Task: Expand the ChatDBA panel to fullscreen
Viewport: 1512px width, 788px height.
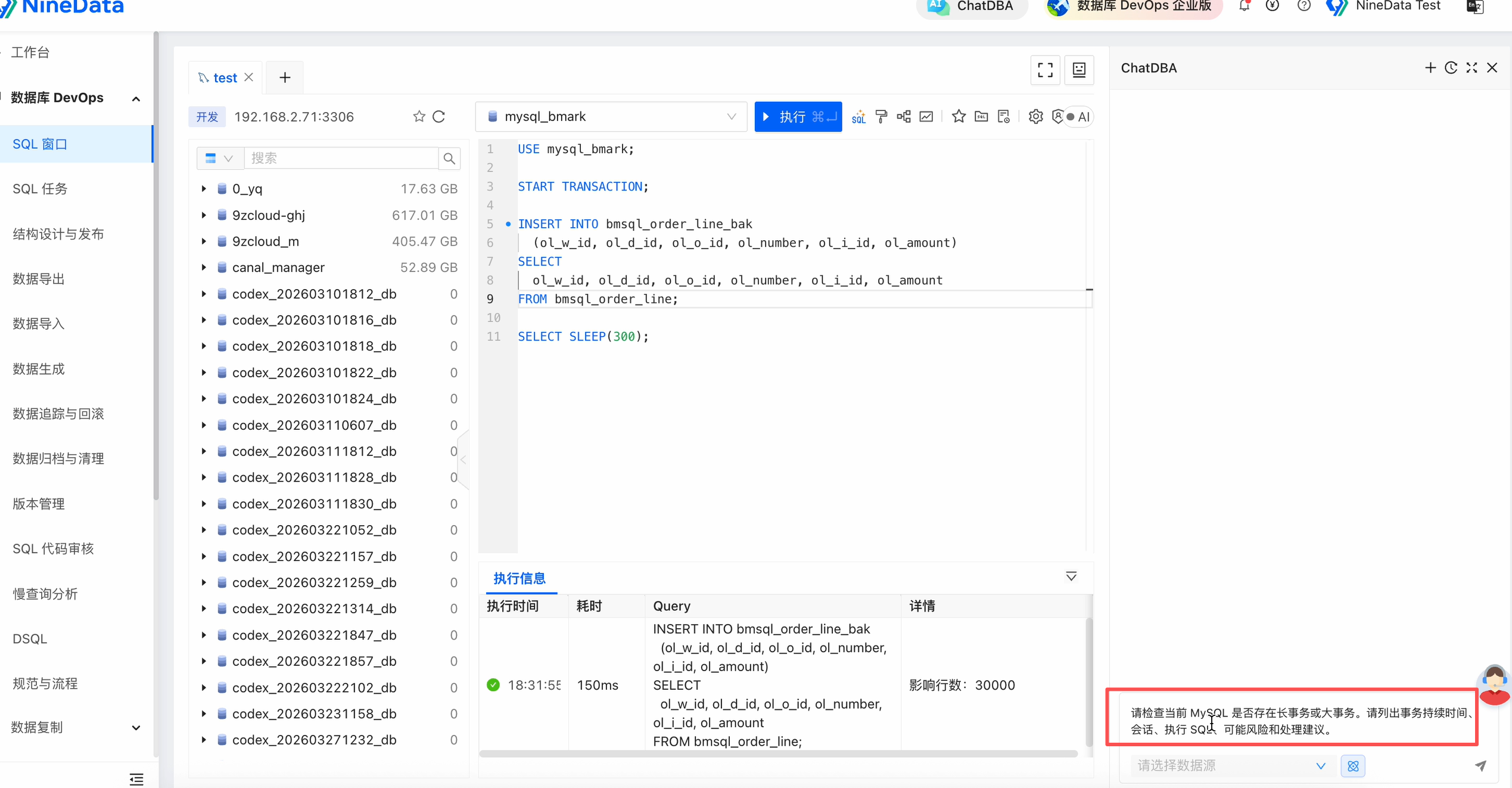Action: [1471, 68]
